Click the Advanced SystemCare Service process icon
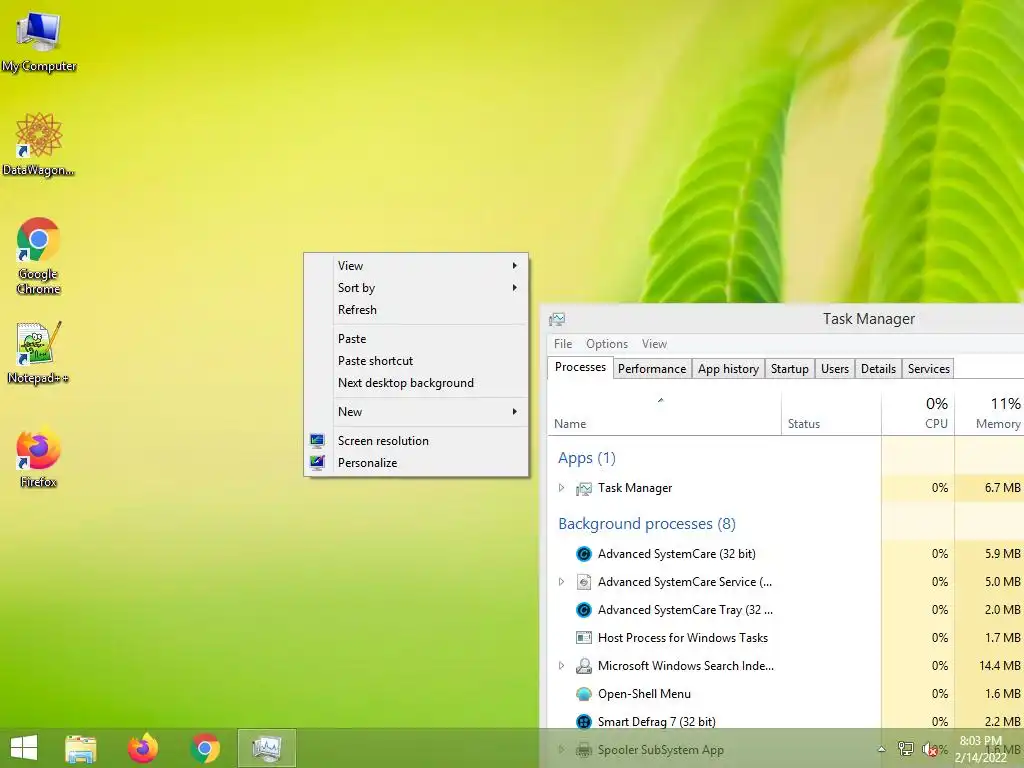Image resolution: width=1024 pixels, height=768 pixels. tap(584, 582)
